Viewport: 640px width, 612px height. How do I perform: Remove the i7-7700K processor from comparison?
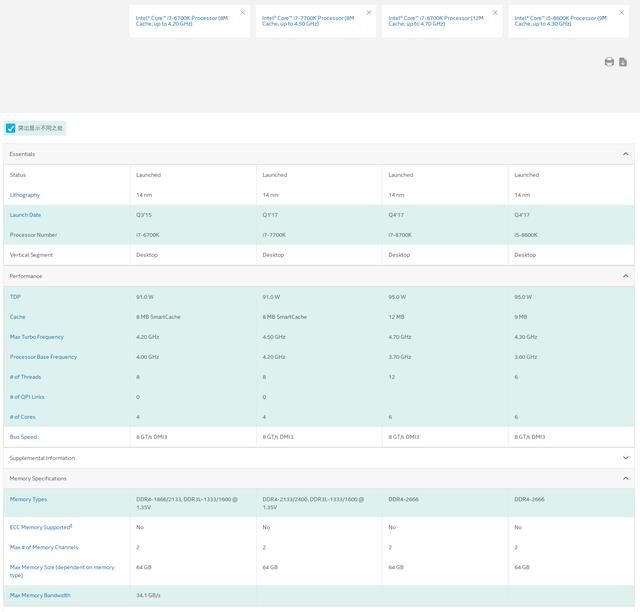(x=369, y=13)
